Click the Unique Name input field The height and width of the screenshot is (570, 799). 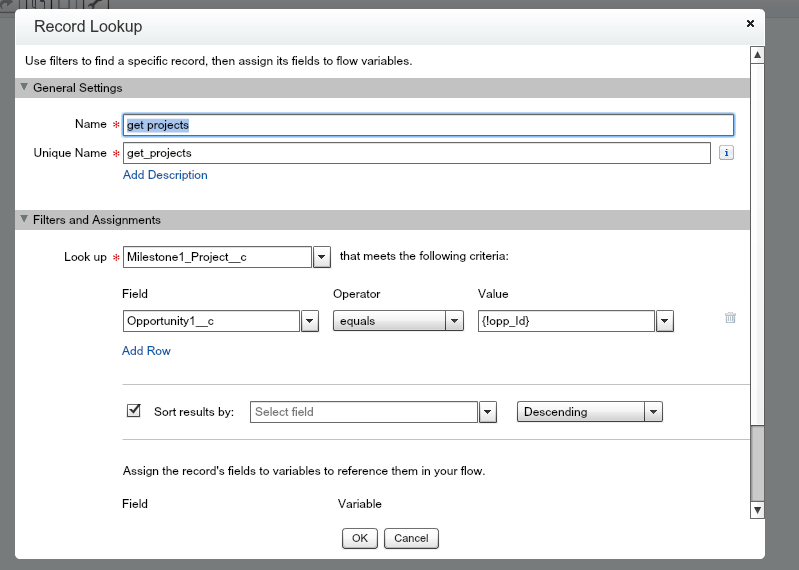pos(416,153)
